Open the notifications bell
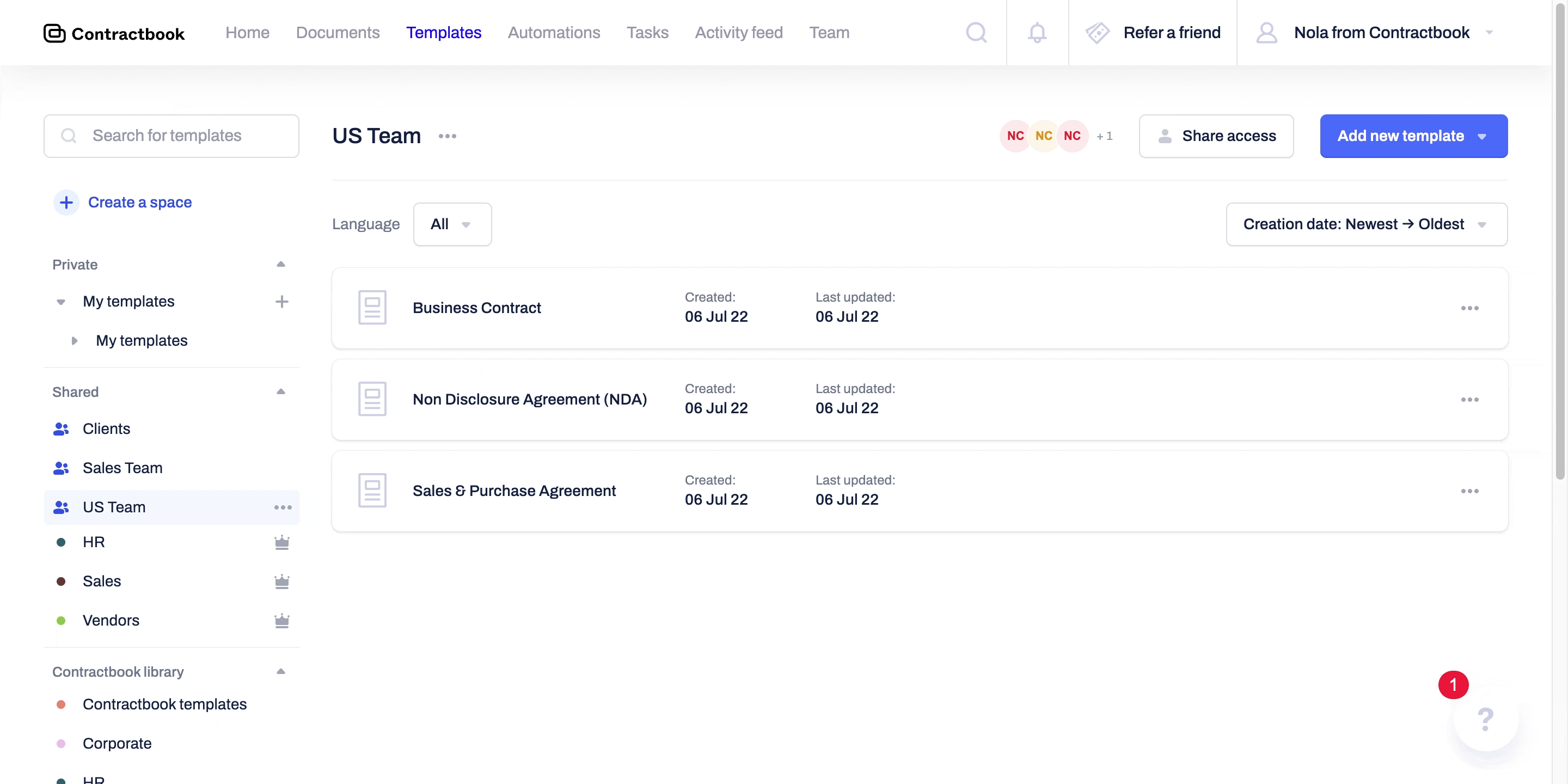The image size is (1568, 784). pos(1037,33)
